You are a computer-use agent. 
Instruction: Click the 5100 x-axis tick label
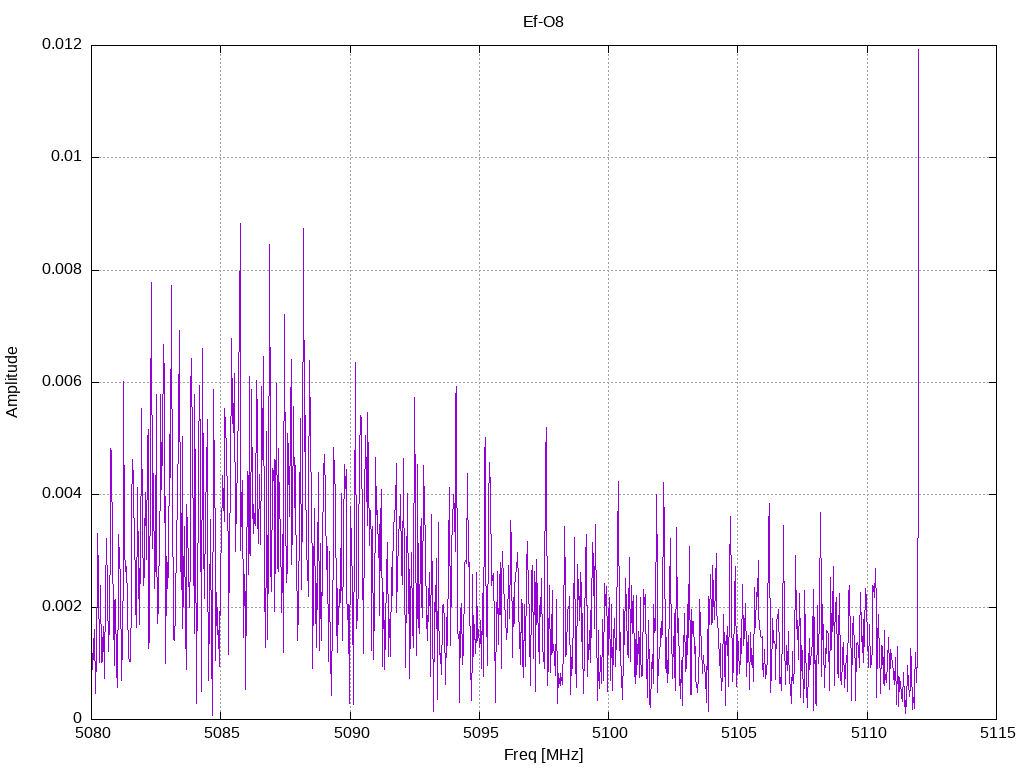[x=609, y=733]
